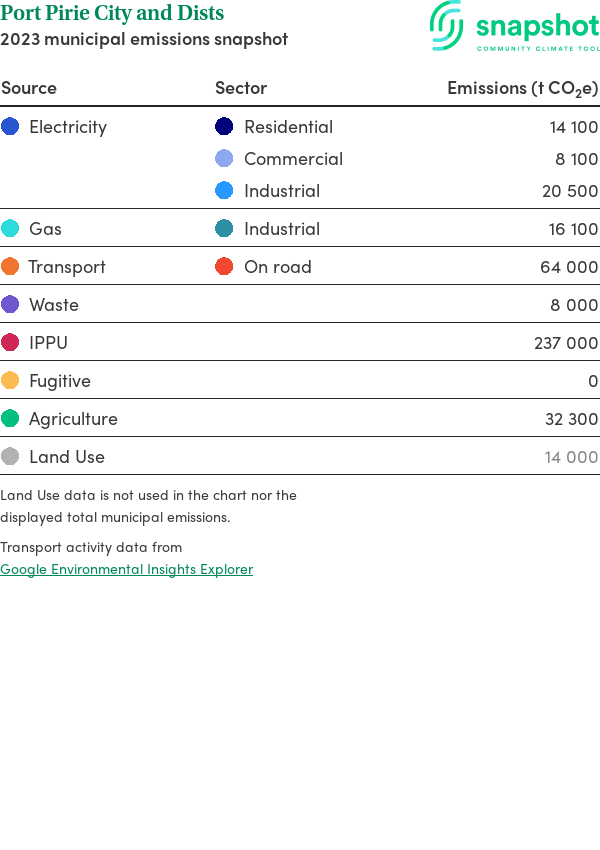Click the red On road sector dot

coord(224,267)
